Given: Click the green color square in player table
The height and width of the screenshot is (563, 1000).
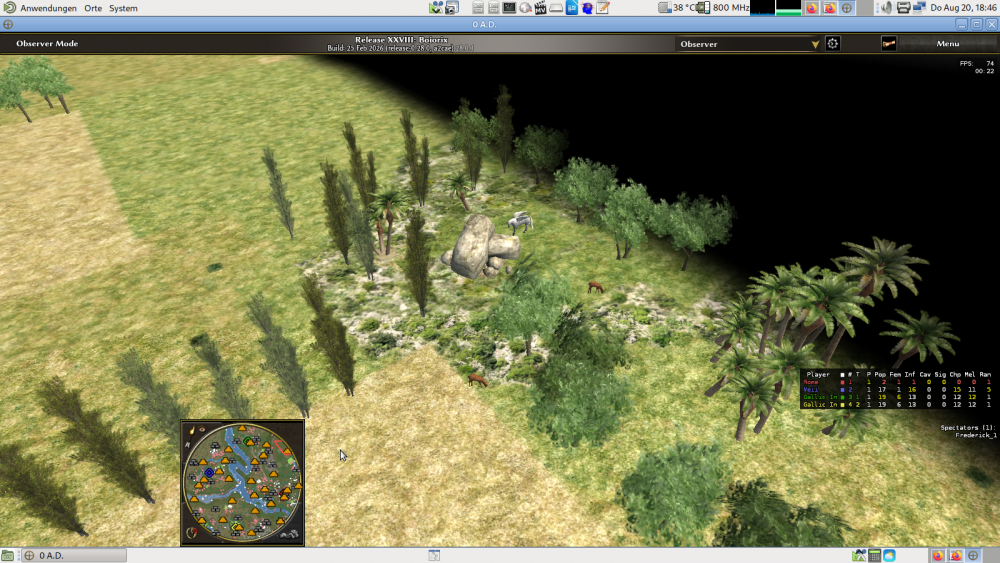Looking at the screenshot, I should 842,397.
